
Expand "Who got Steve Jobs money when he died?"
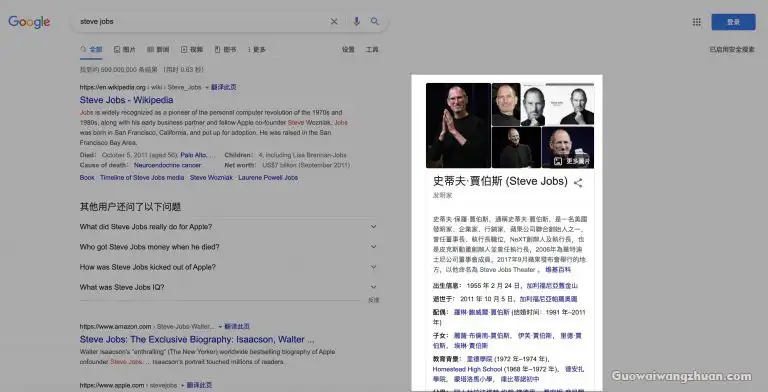point(228,247)
